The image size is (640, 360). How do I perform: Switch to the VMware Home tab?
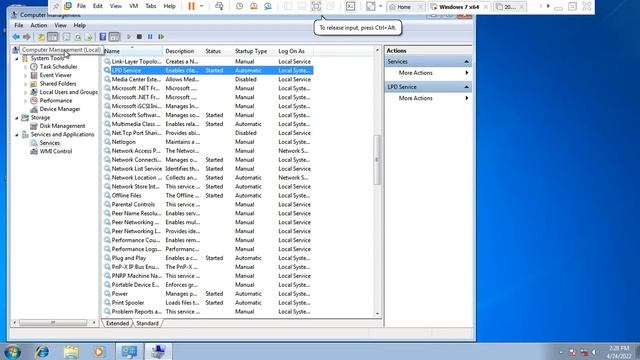point(404,7)
